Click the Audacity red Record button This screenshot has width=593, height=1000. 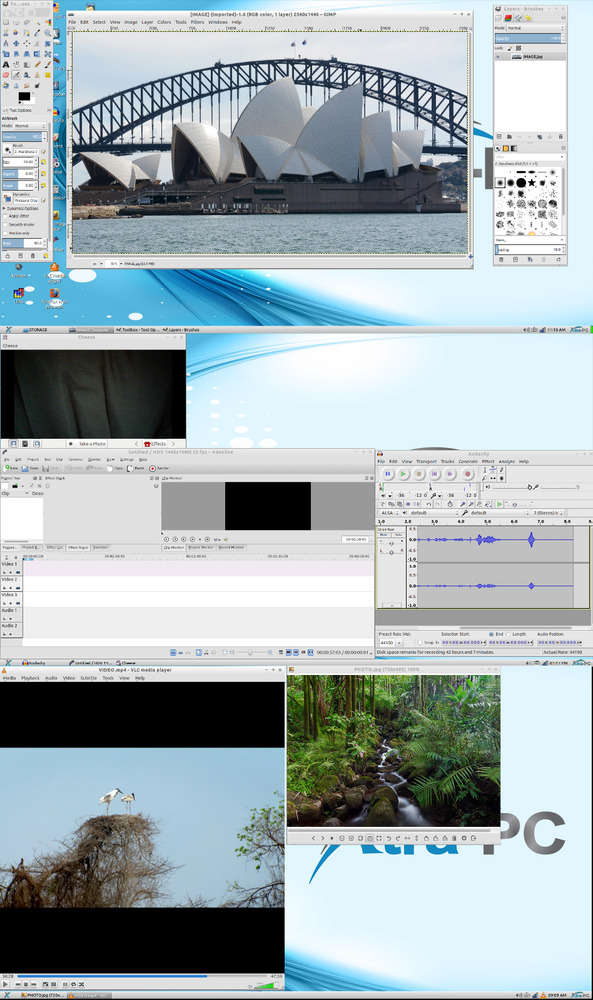click(467, 474)
